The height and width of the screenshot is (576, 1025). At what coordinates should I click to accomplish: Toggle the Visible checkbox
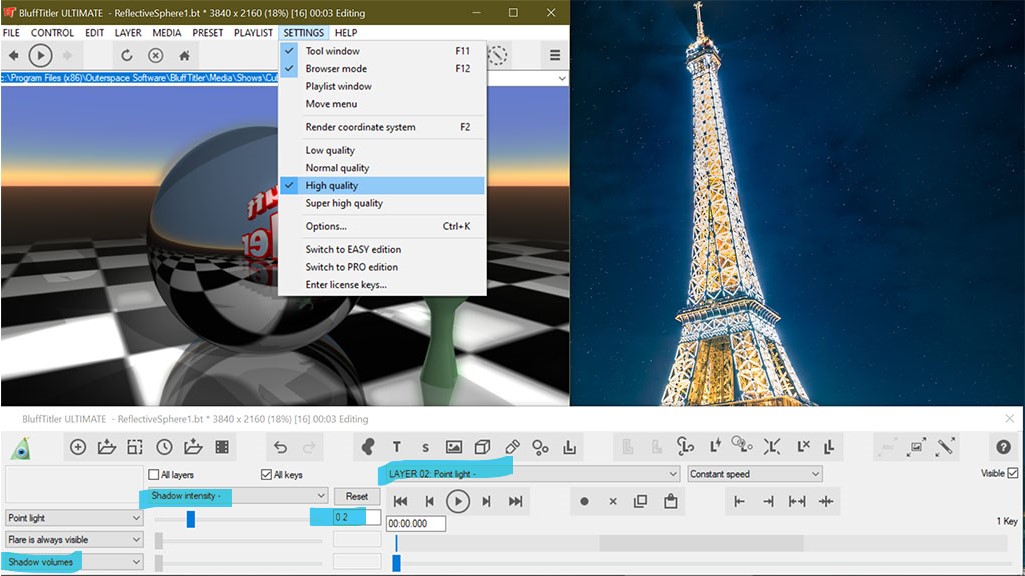(x=1013, y=474)
